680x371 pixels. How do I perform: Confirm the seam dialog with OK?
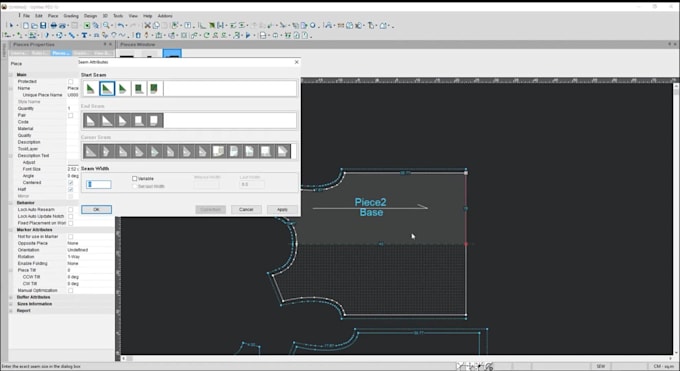(96, 210)
